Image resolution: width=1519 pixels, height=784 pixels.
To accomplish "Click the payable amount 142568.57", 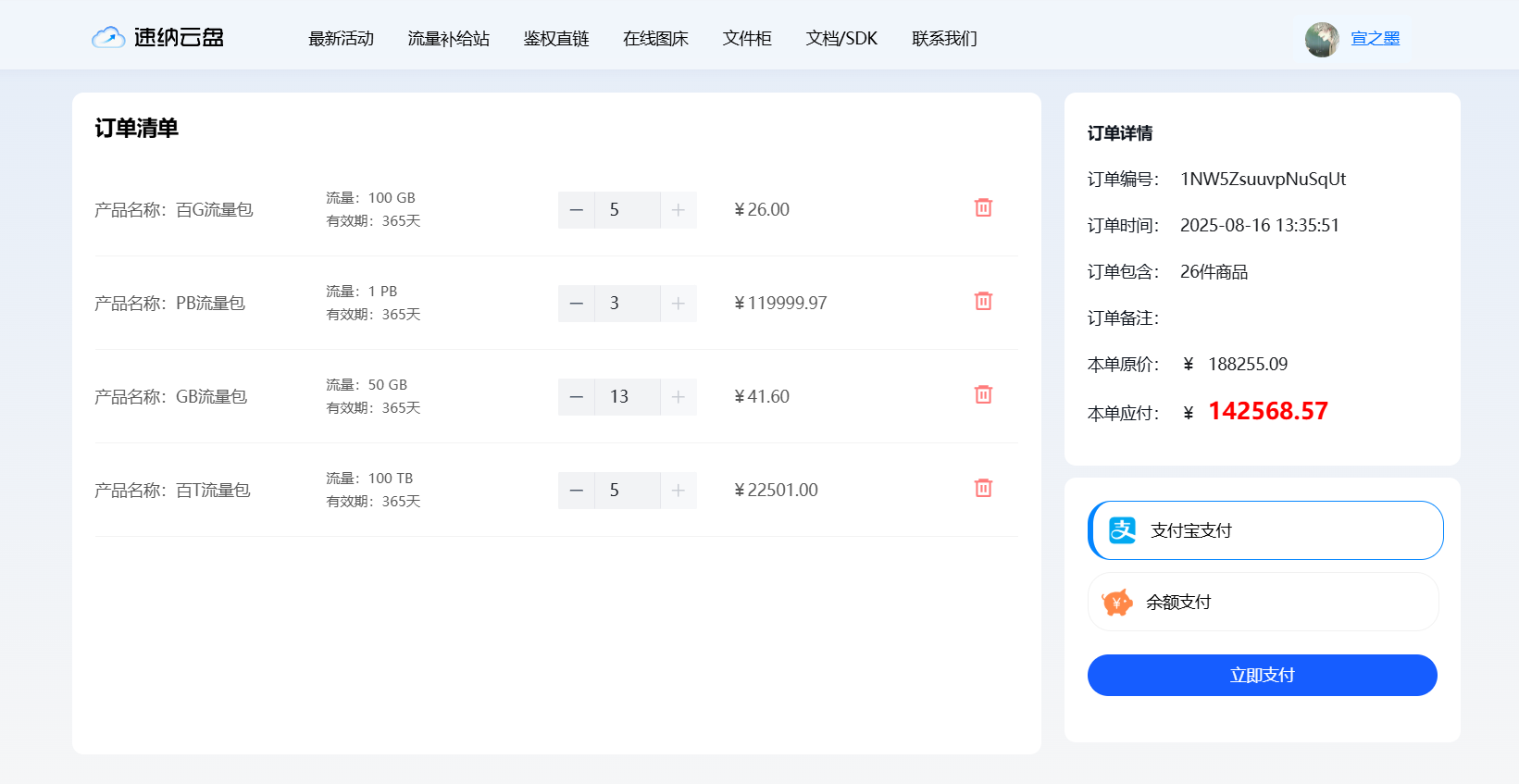I will 1268,411.
